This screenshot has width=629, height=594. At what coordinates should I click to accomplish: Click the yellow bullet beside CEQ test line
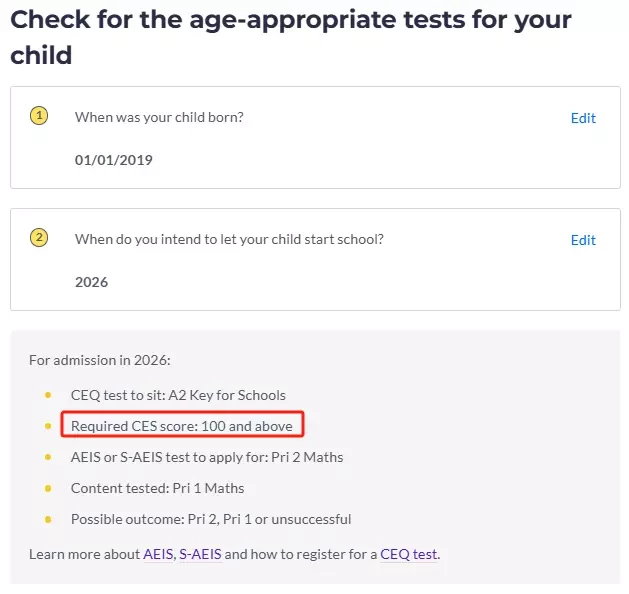click(48, 395)
